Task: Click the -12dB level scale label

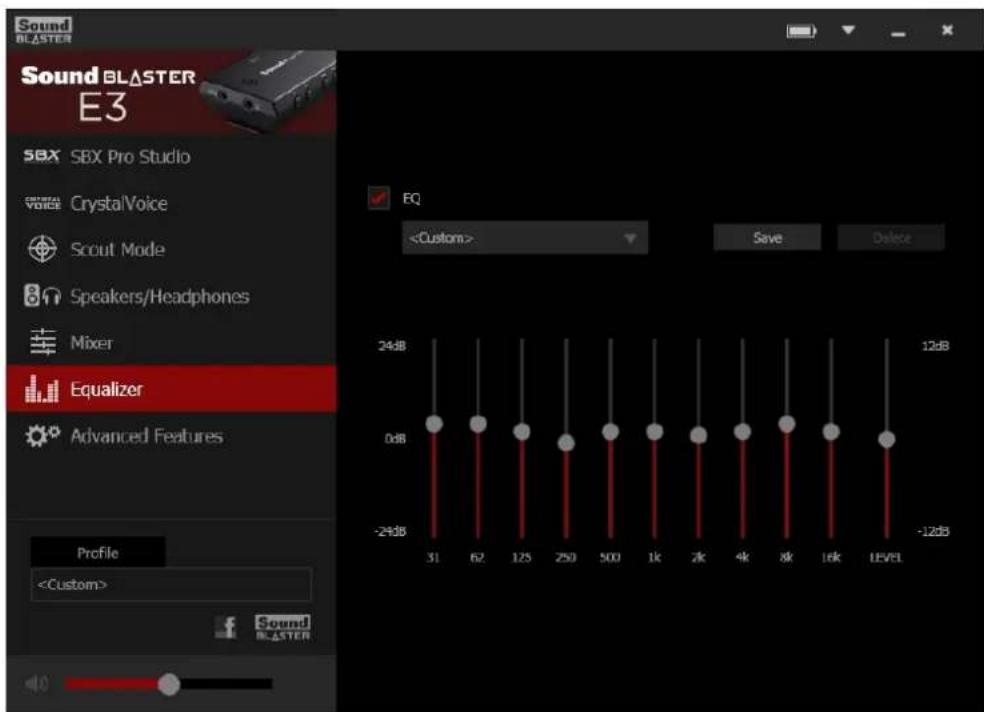Action: (x=933, y=531)
